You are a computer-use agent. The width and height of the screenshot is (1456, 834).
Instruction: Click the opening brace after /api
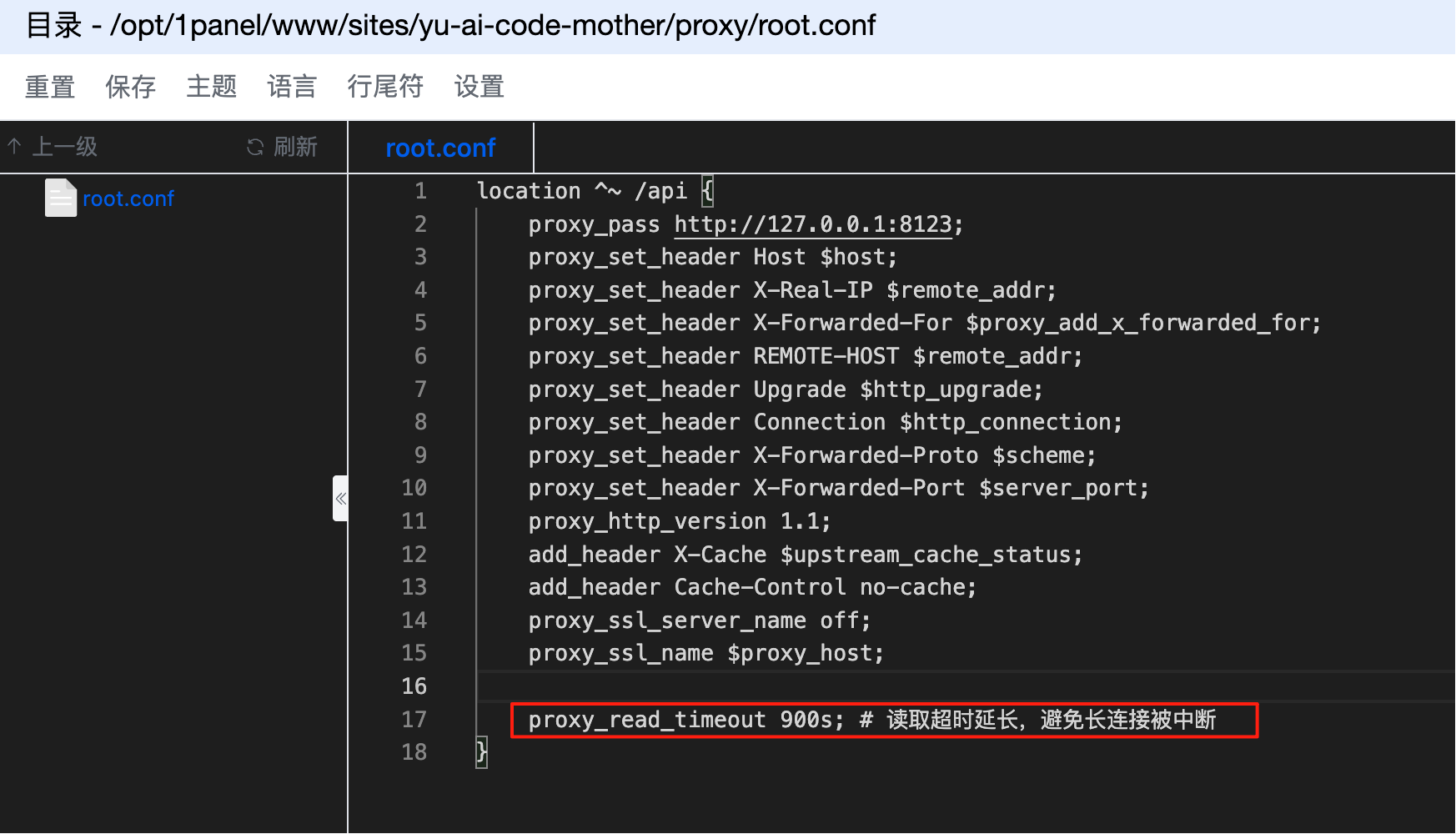[x=707, y=191]
